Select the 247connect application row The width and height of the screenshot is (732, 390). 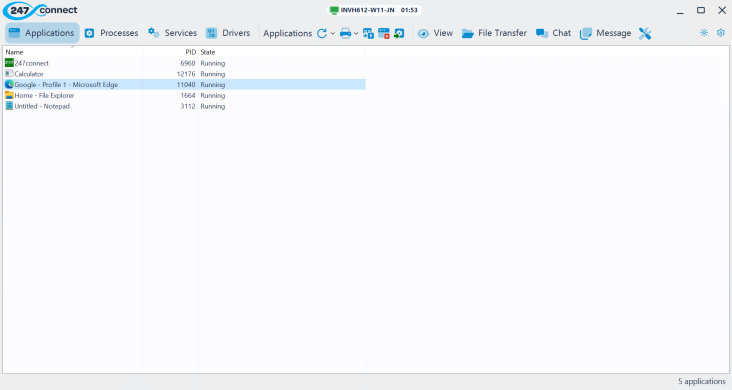(x=184, y=63)
